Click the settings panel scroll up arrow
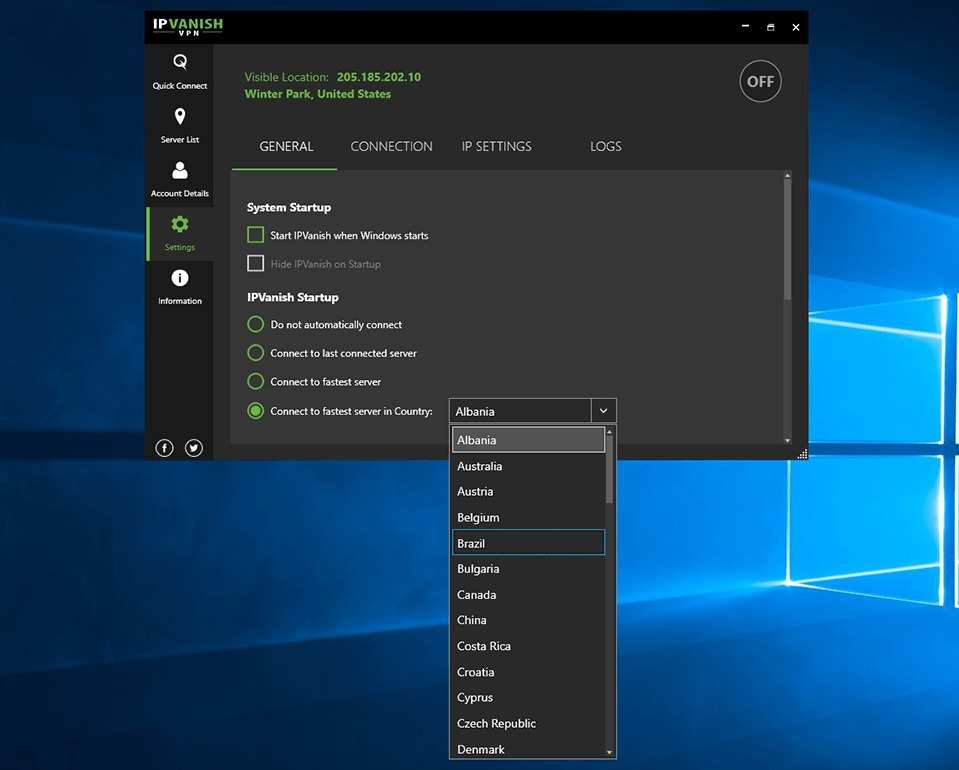 [788, 176]
